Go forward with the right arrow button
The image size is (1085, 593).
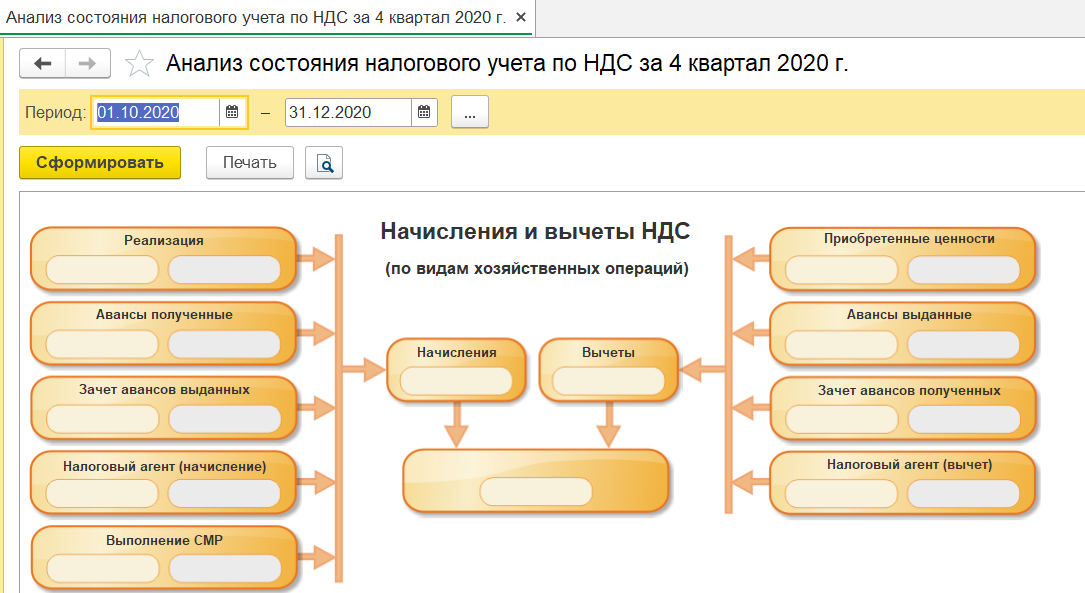87,64
